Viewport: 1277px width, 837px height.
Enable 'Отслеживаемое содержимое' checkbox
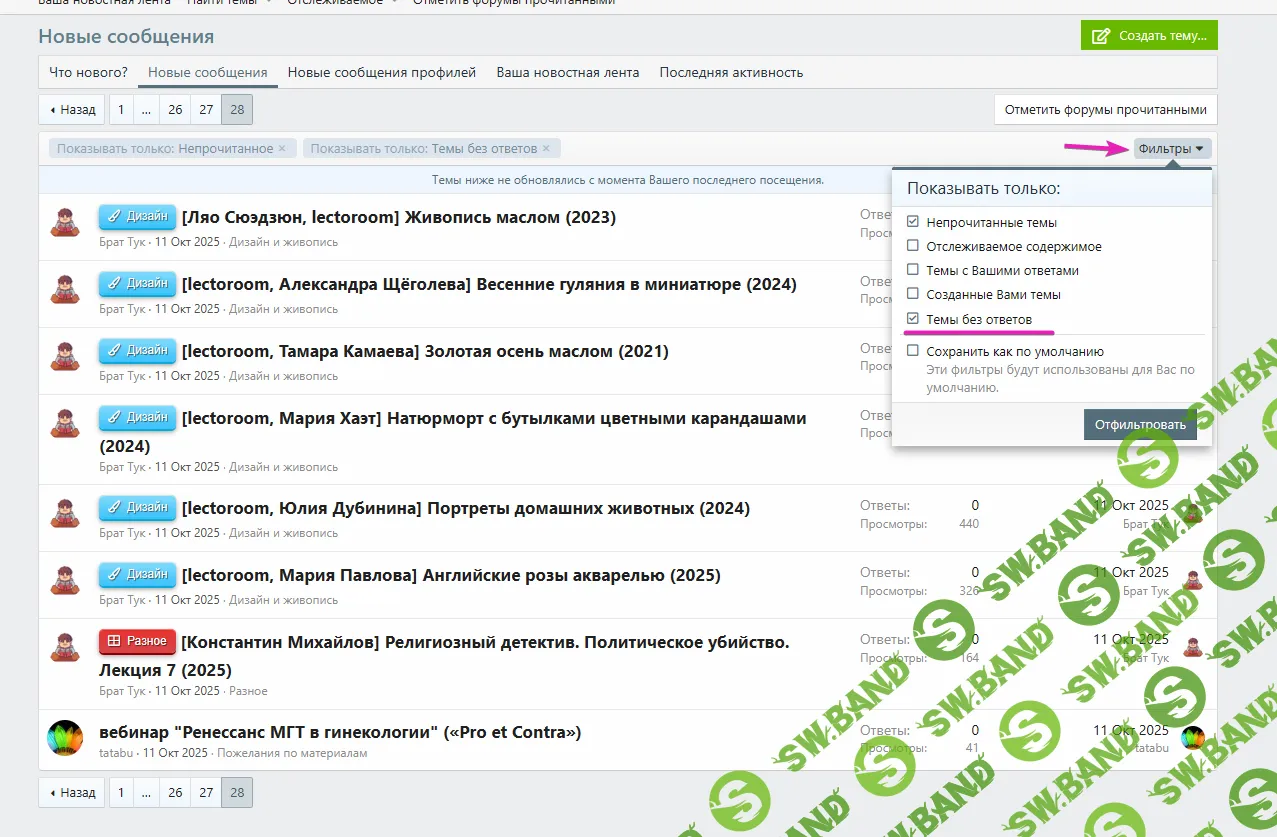[x=912, y=246]
